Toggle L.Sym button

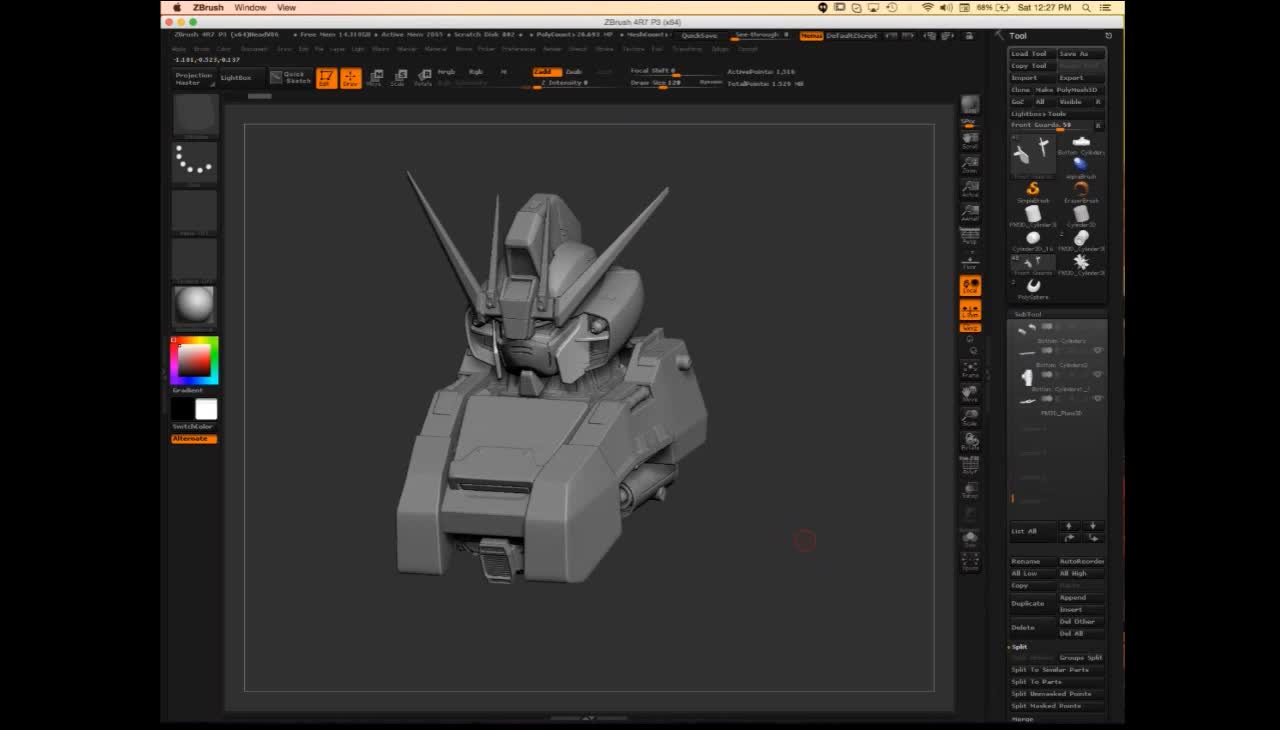[970, 310]
